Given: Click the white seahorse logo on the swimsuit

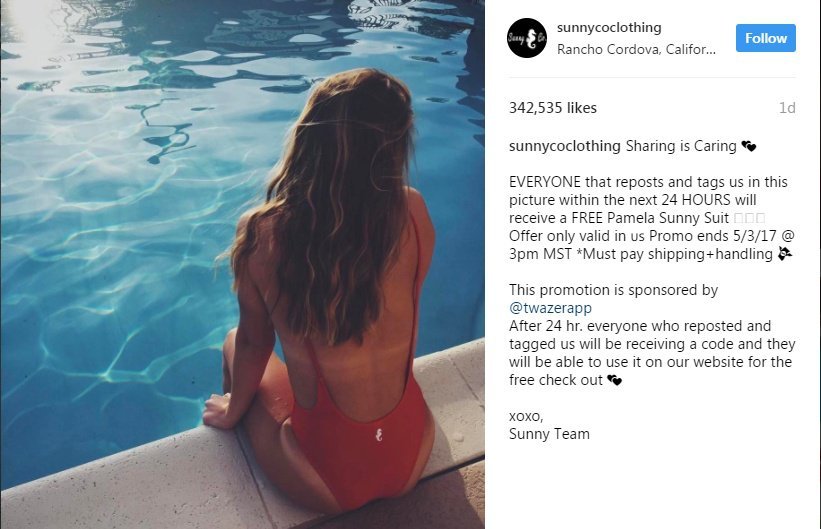Looking at the screenshot, I should [379, 434].
